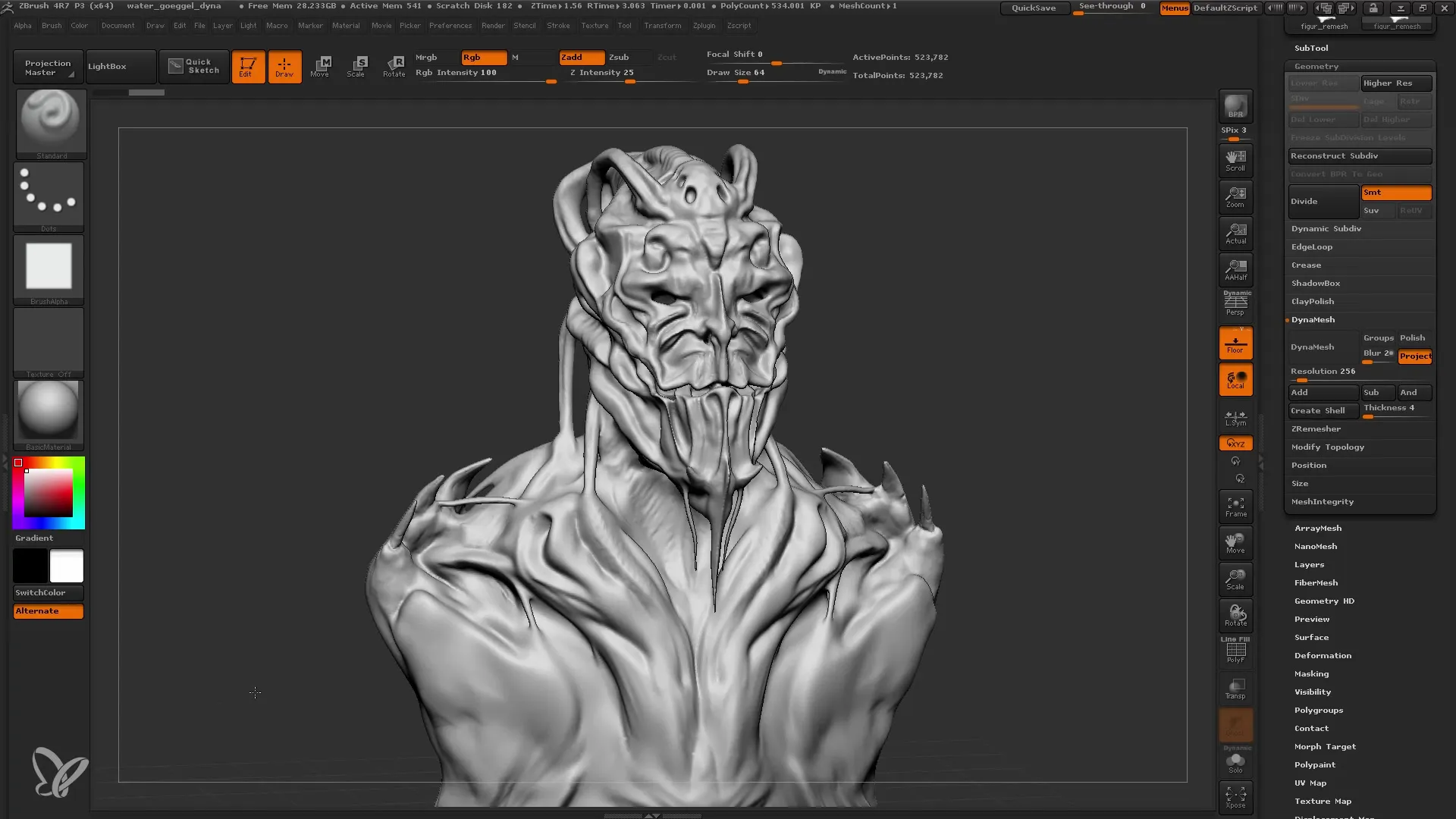Adjust DynaMesh Resolution slider
Screen dimensions: 1456x819
tap(1360, 372)
